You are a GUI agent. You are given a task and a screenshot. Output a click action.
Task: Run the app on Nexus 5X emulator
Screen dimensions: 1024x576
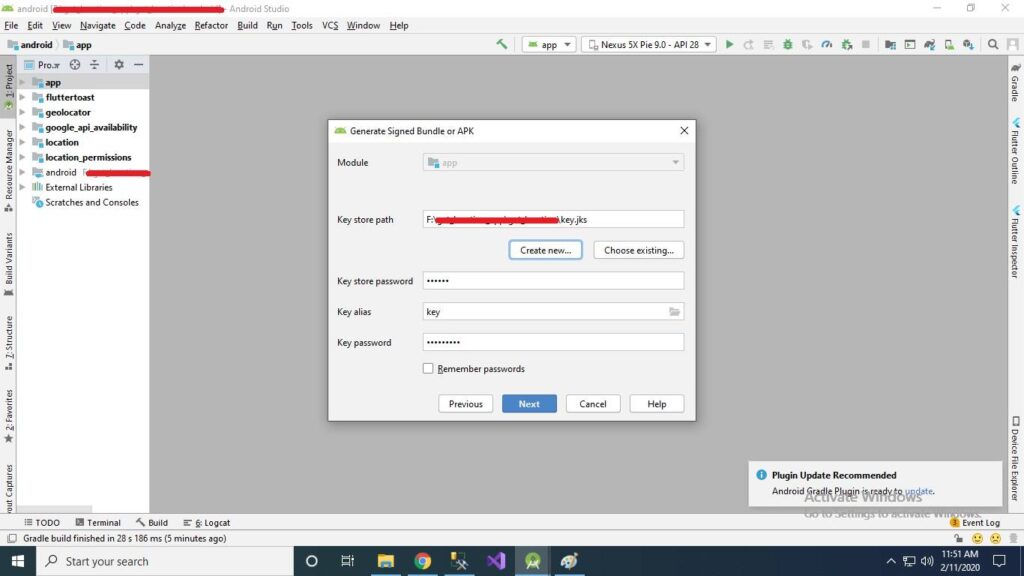coord(730,44)
